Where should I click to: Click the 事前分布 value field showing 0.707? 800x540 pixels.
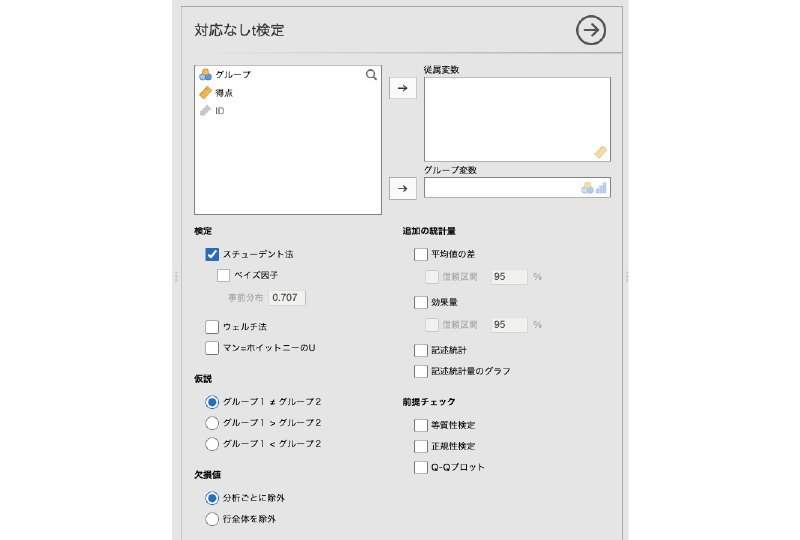[x=286, y=297]
